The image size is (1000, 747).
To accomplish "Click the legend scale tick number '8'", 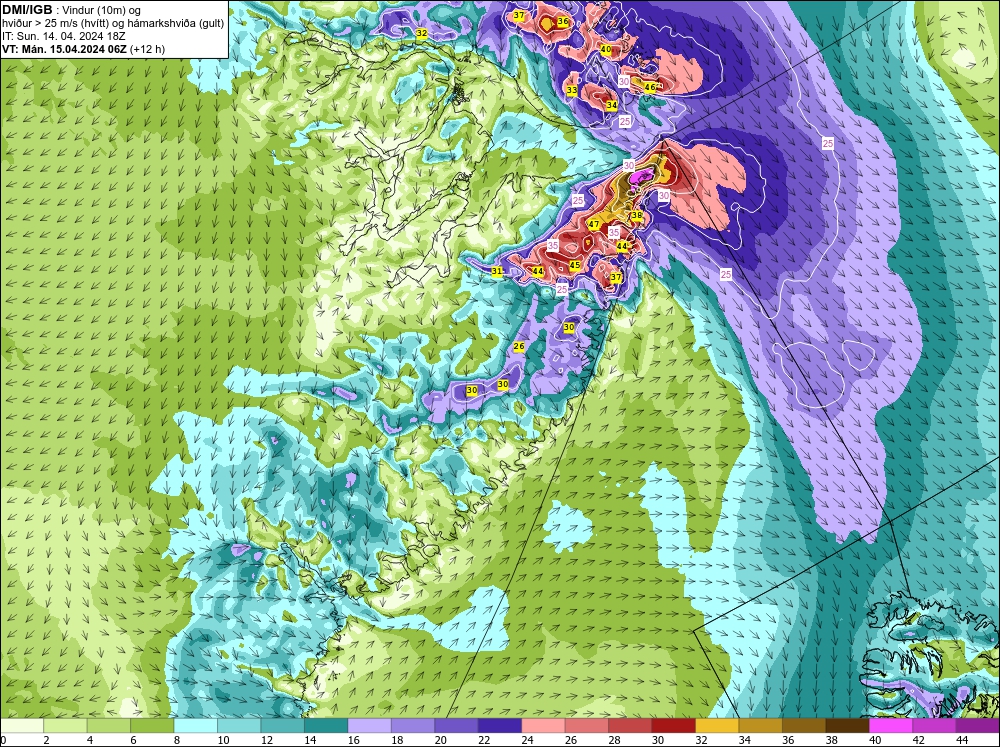I will coord(177,740).
